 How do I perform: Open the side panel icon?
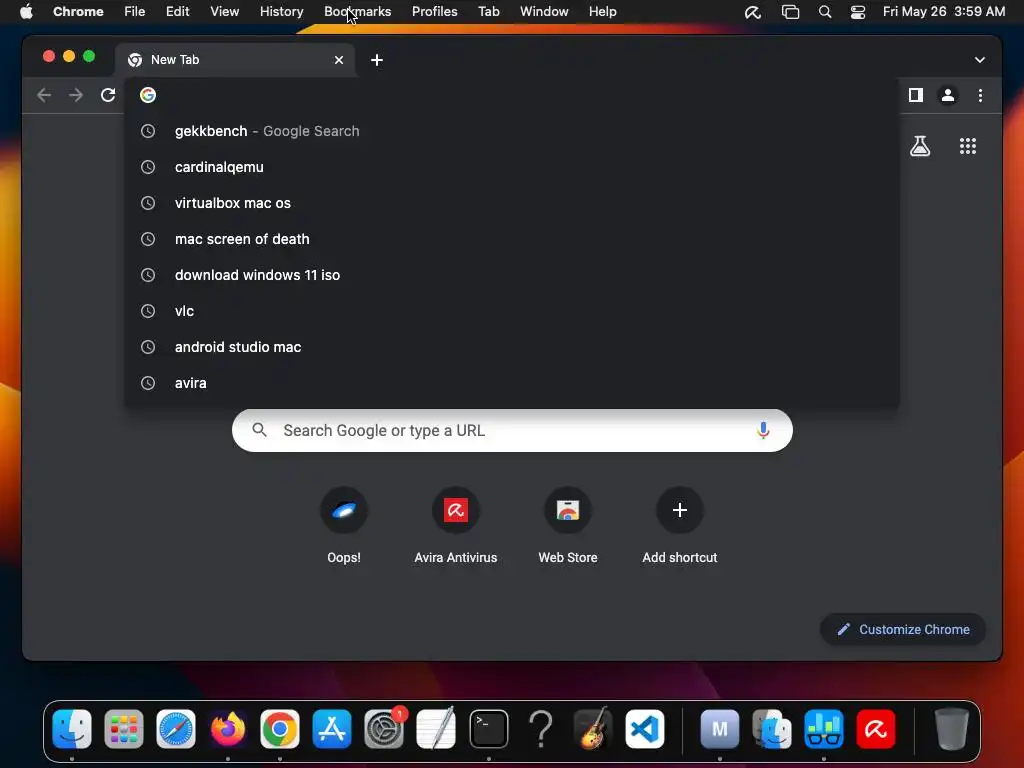916,95
